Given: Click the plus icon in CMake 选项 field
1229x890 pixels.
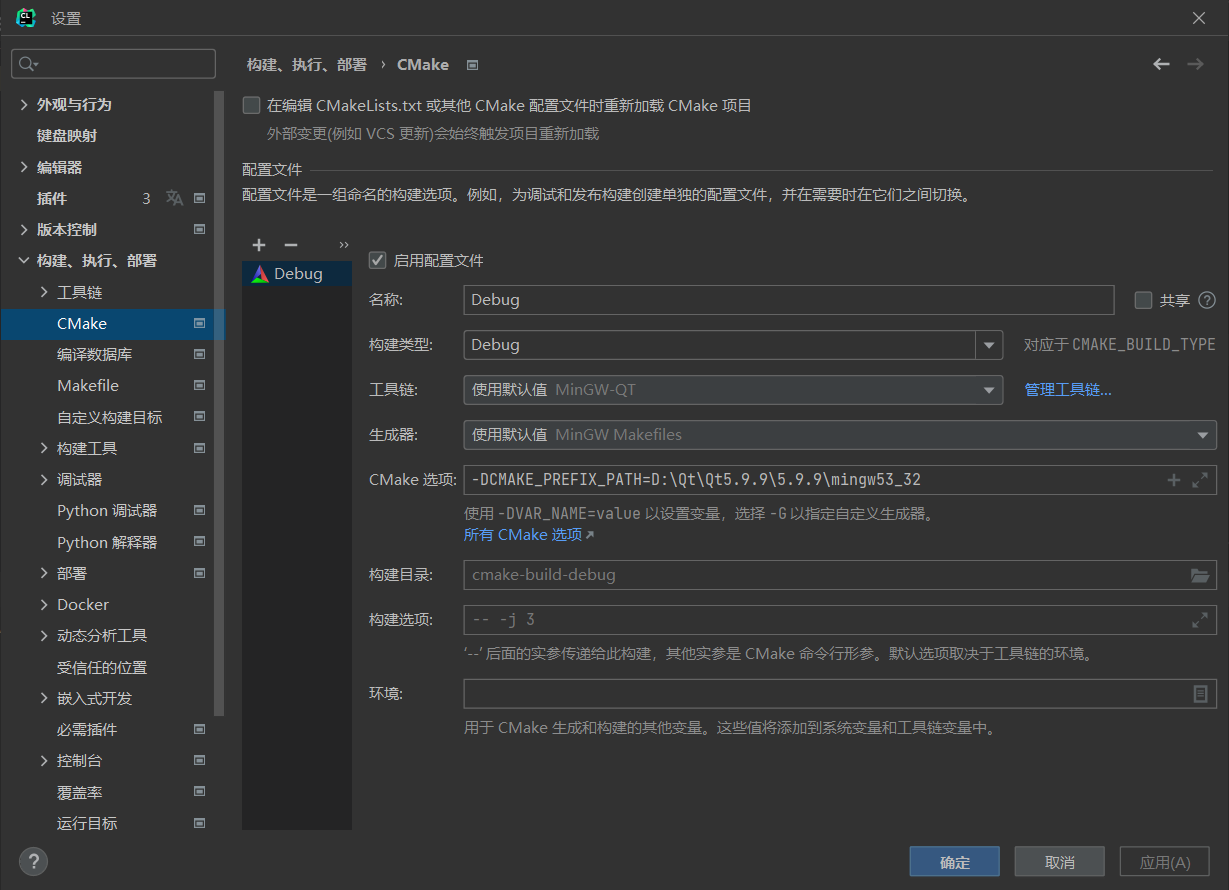Looking at the screenshot, I should pos(1174,480).
